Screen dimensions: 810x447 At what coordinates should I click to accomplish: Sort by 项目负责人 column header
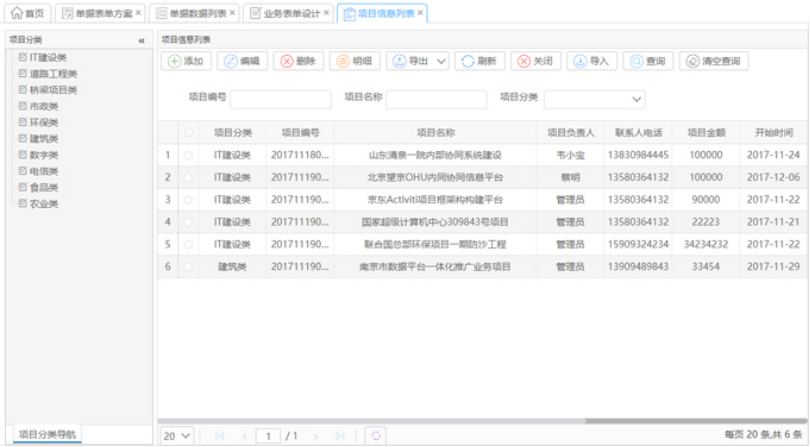[x=570, y=133]
